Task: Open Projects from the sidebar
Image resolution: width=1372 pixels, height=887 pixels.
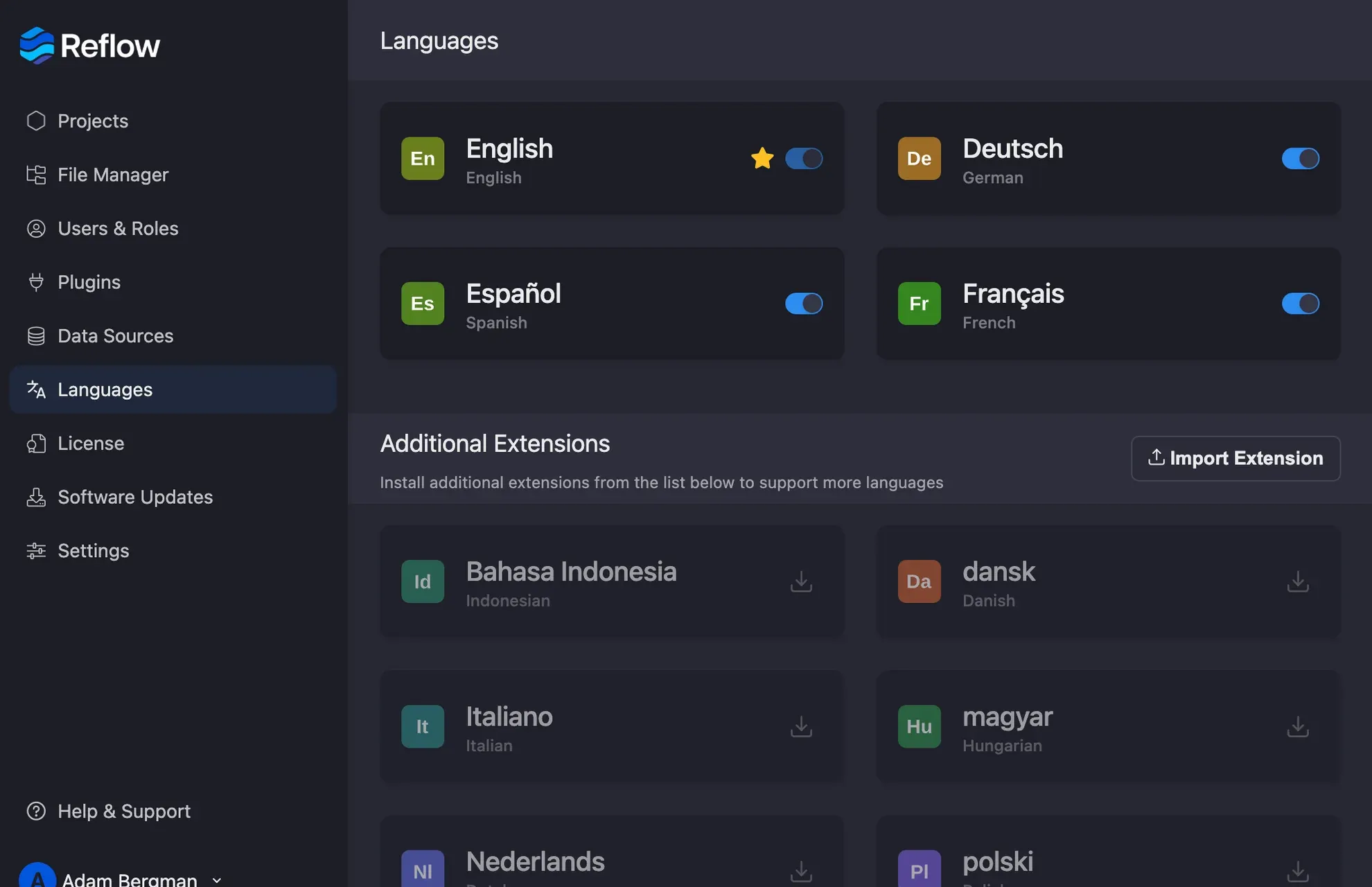Action: coord(173,121)
